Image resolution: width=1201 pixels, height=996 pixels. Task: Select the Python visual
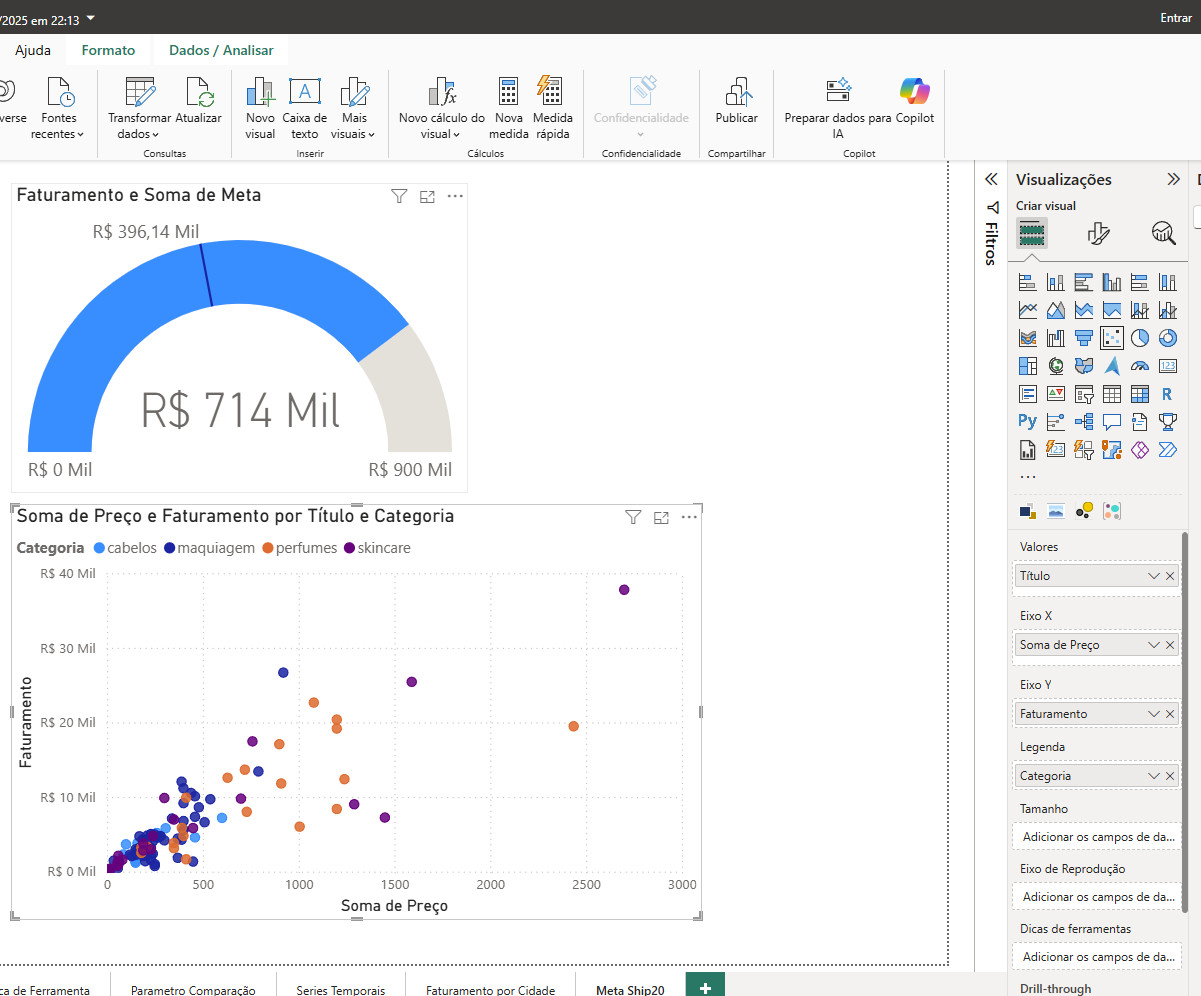pyautogui.click(x=1028, y=422)
